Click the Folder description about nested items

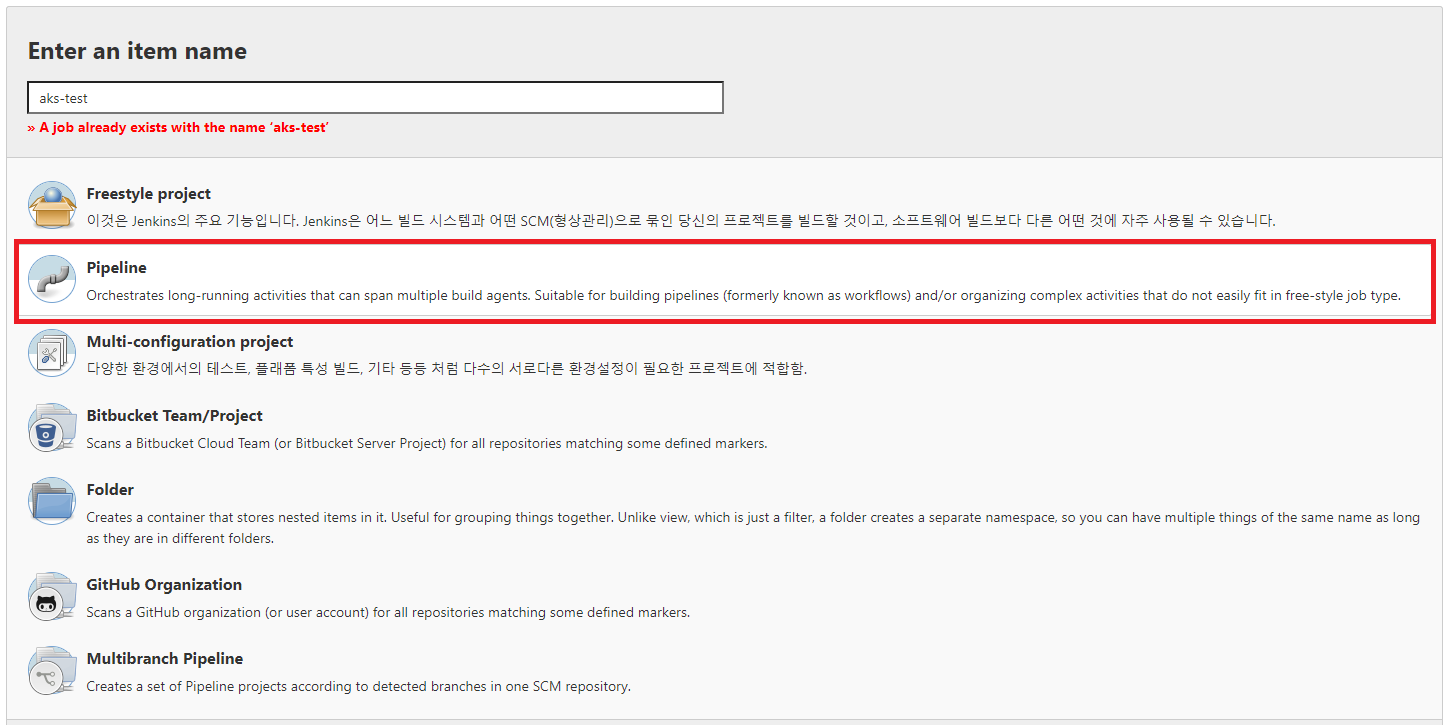753,528
